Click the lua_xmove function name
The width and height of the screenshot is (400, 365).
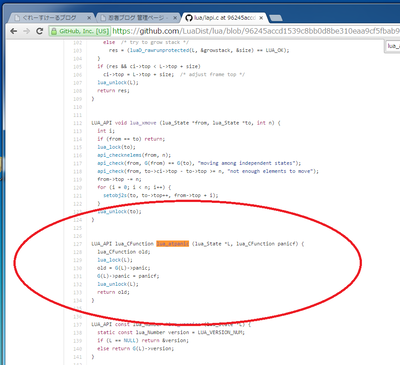pyautogui.click(x=143, y=123)
